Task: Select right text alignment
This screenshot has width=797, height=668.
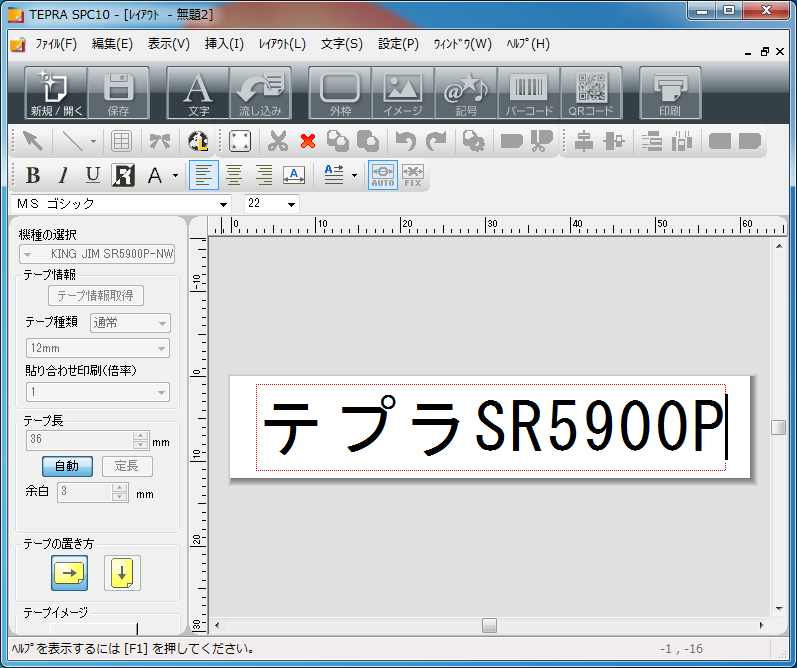Action: 264,175
